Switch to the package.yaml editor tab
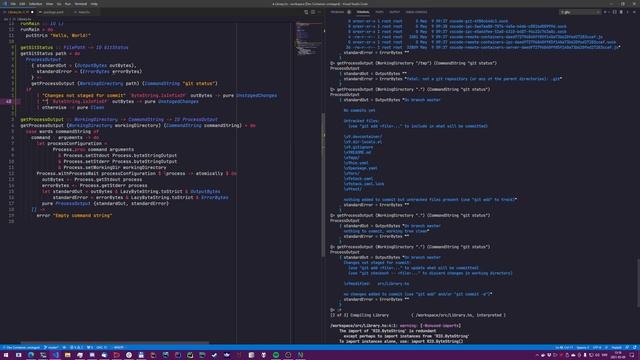 point(53,12)
